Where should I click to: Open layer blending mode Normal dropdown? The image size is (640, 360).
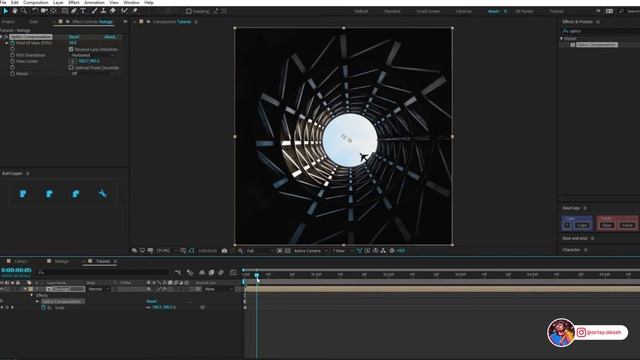click(x=98, y=289)
